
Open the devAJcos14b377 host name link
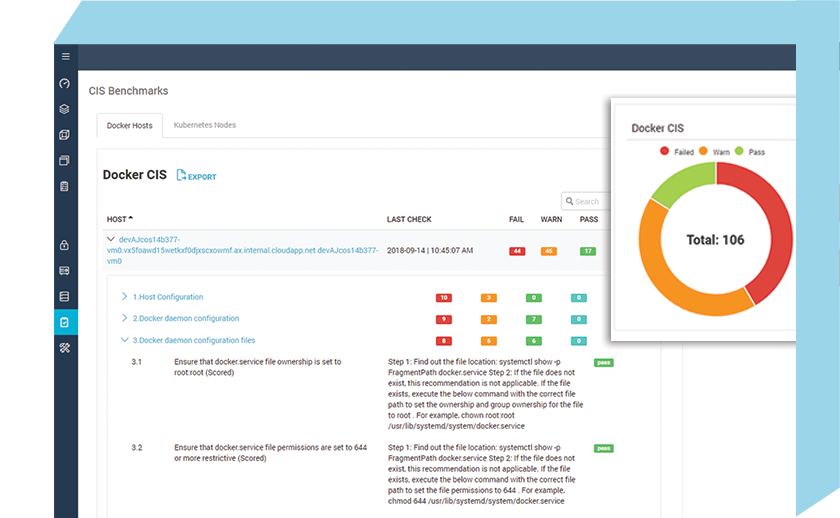(x=243, y=250)
